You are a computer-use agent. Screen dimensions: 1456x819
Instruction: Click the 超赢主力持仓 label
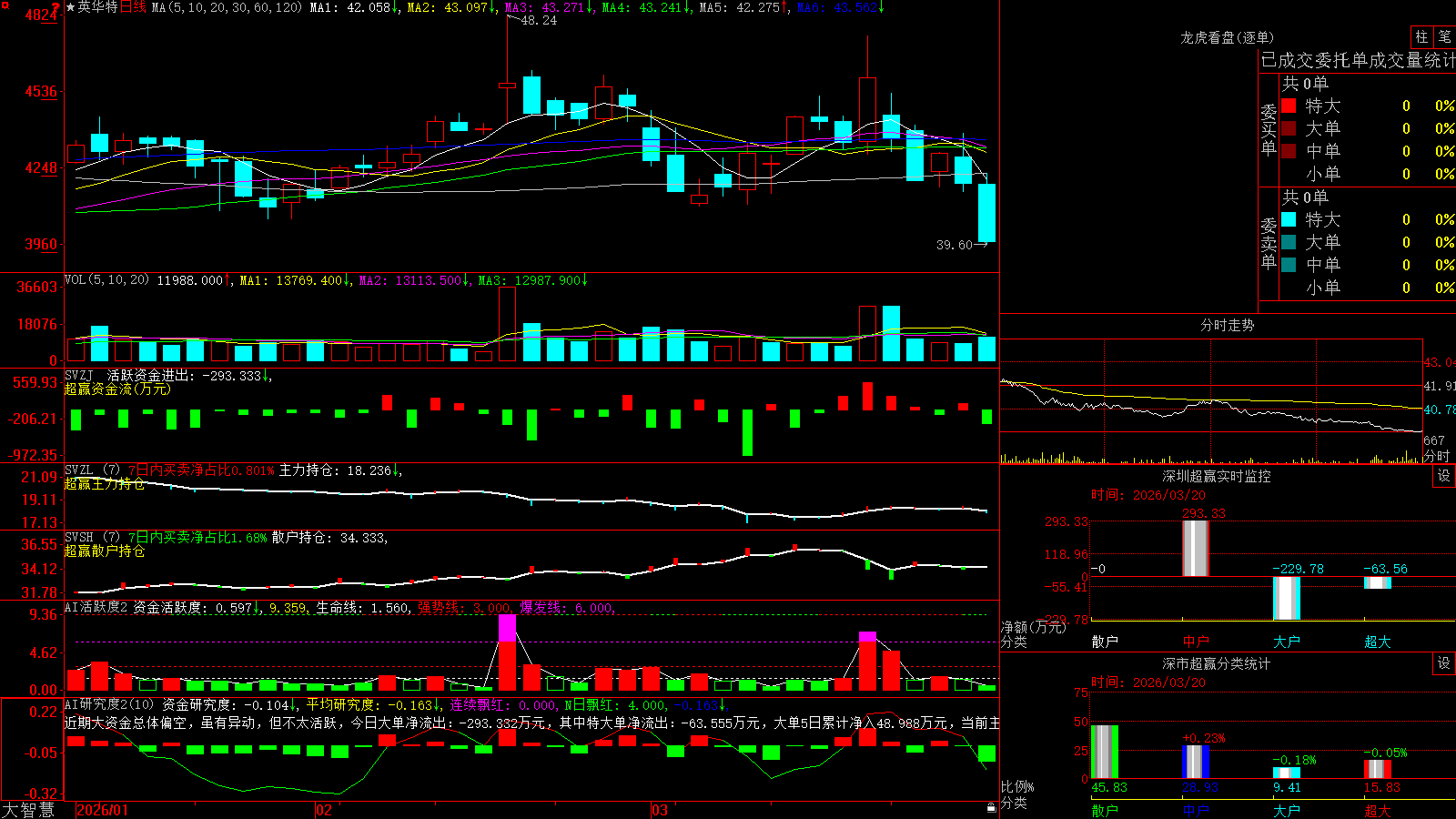point(105,483)
